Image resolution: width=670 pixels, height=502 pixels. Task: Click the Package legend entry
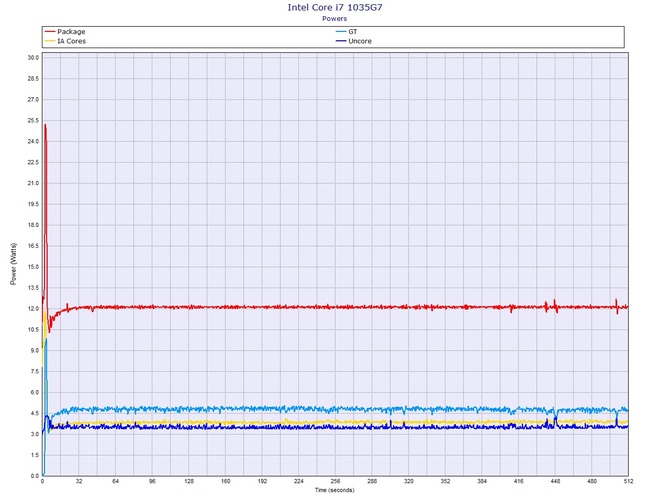[x=65, y=32]
